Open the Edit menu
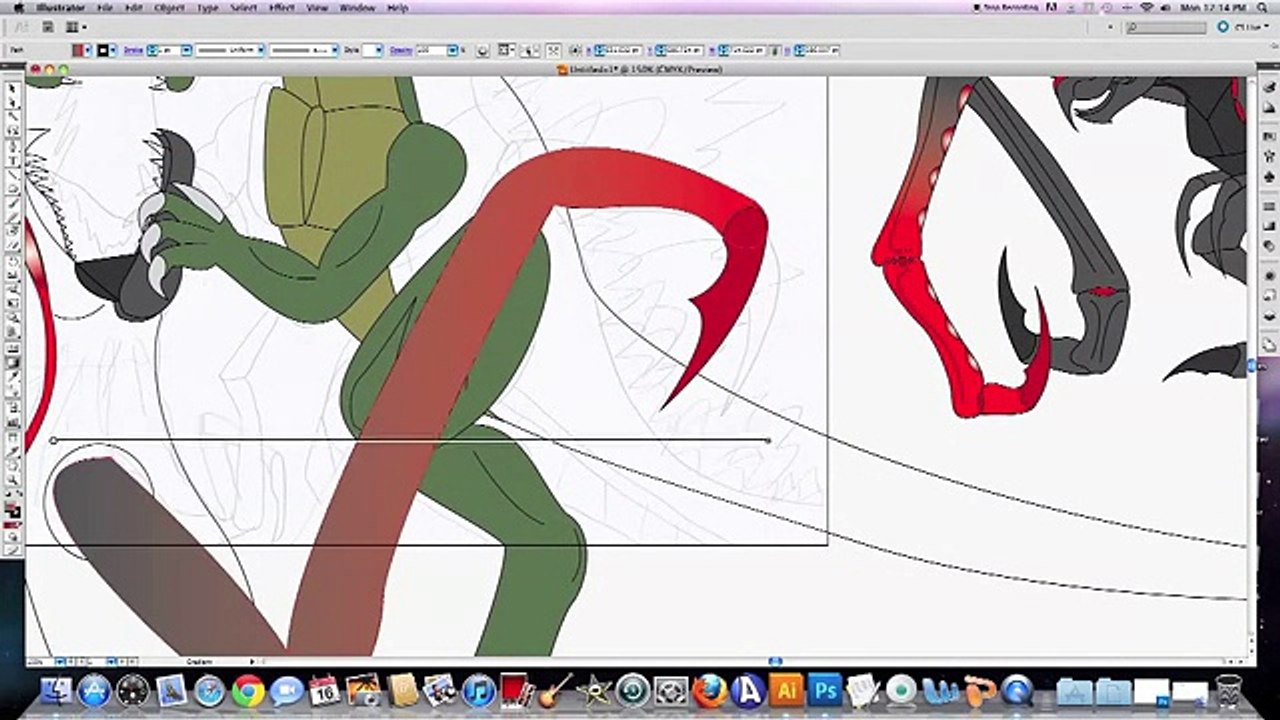The height and width of the screenshot is (720, 1280). click(134, 8)
